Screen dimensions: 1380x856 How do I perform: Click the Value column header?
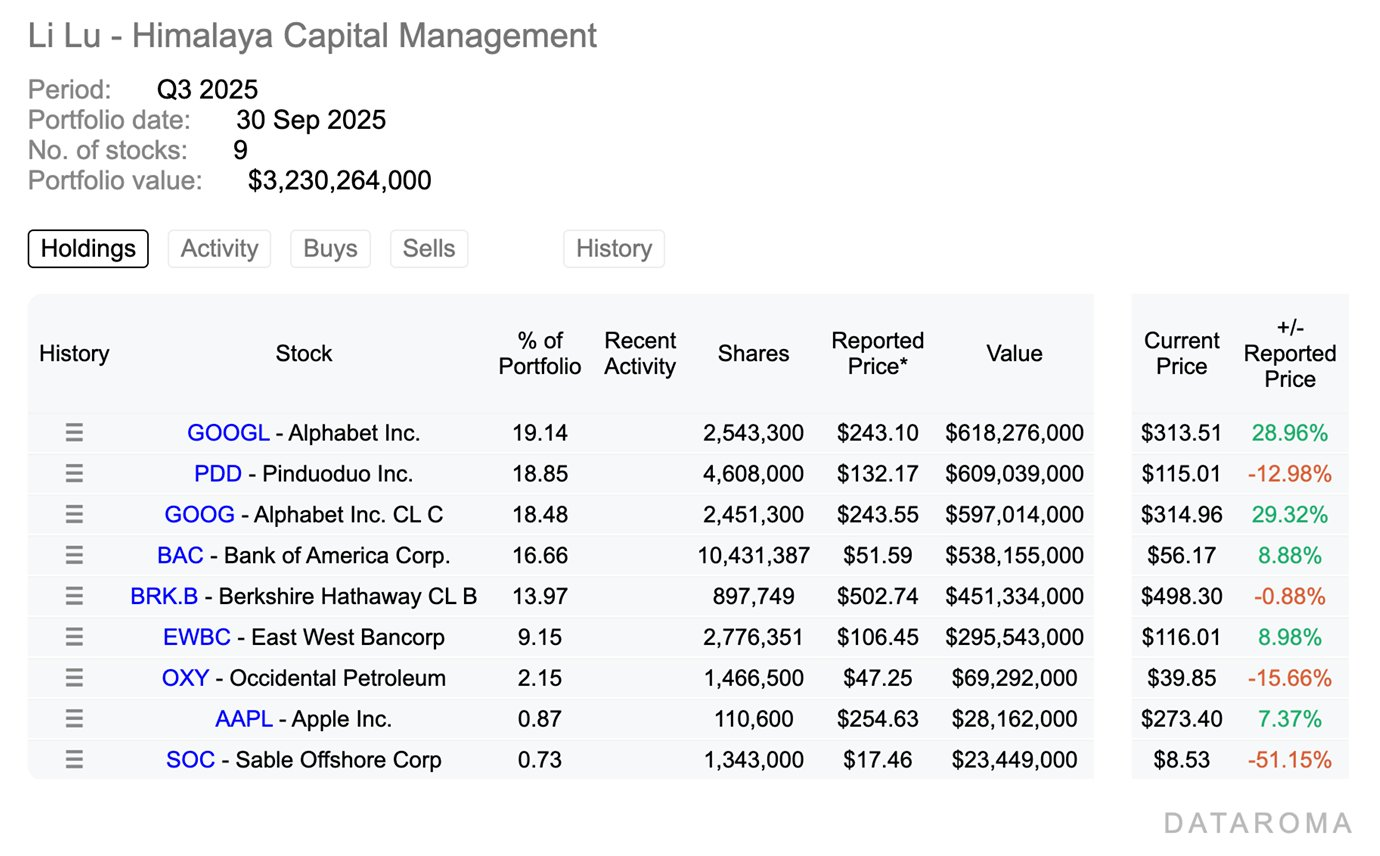pyautogui.click(x=1014, y=354)
